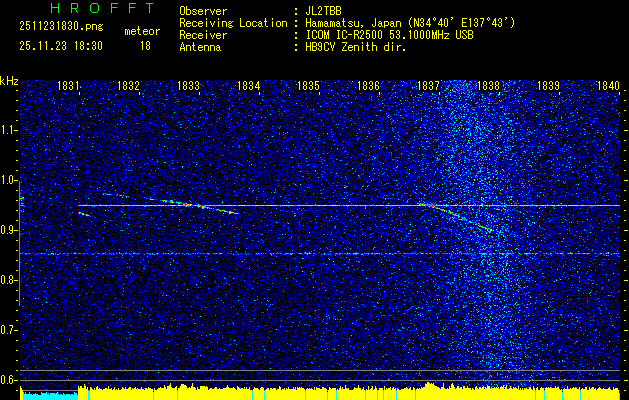
Task: Click the 1.1 frequency axis label
Action: coord(9,130)
